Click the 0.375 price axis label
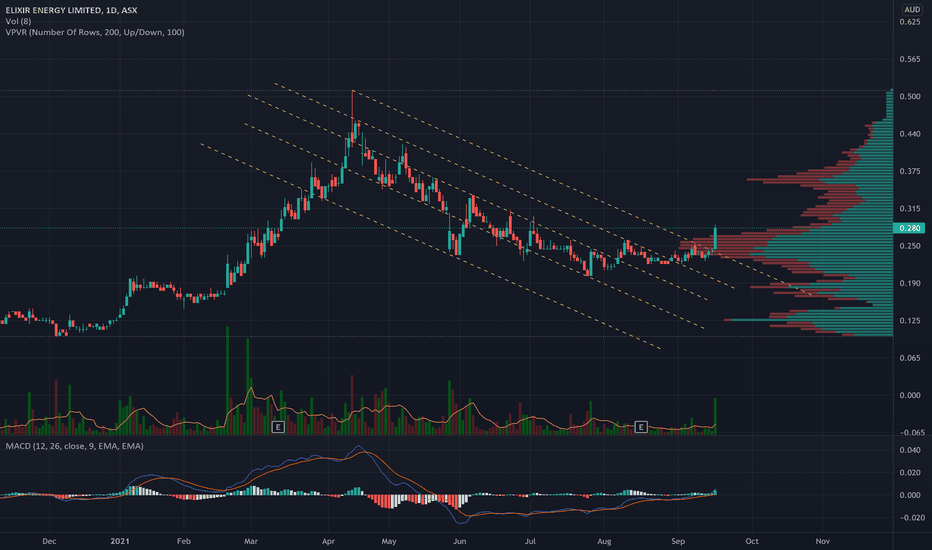Screen dimensions: 932x550 coord(910,171)
